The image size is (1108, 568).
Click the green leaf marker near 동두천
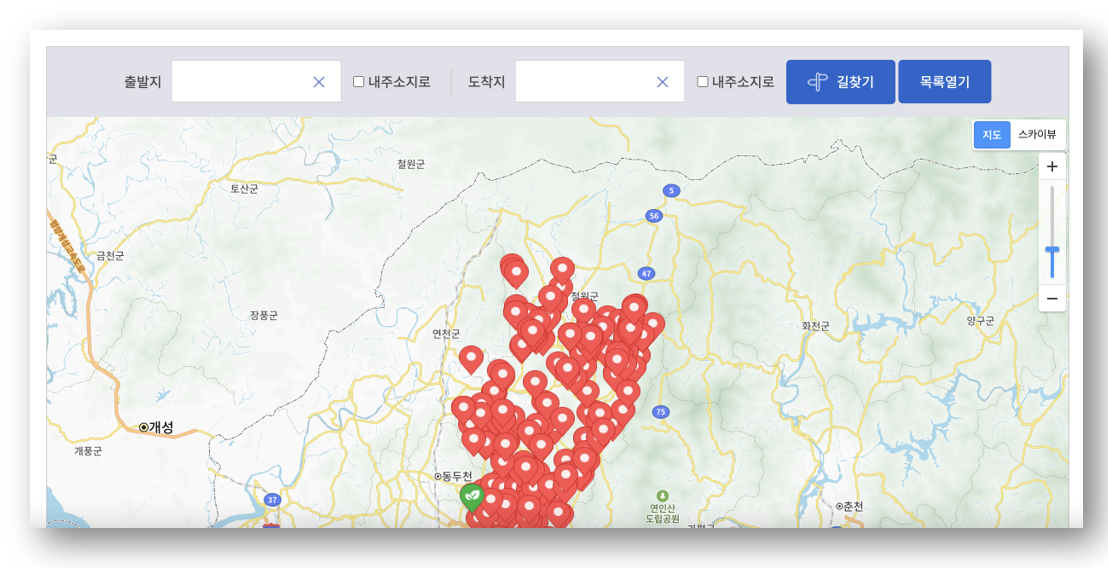[x=471, y=497]
